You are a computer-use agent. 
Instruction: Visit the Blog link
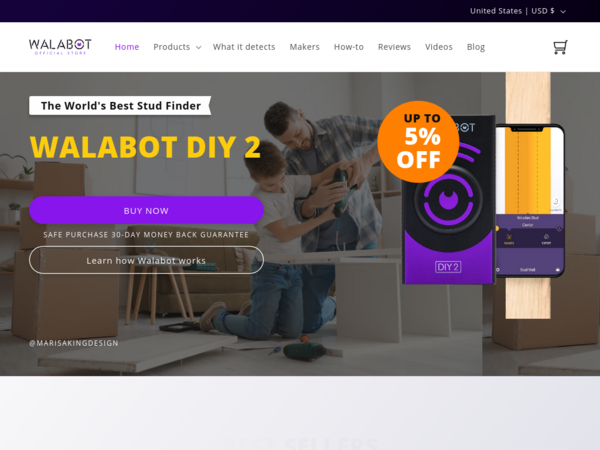[476, 47]
